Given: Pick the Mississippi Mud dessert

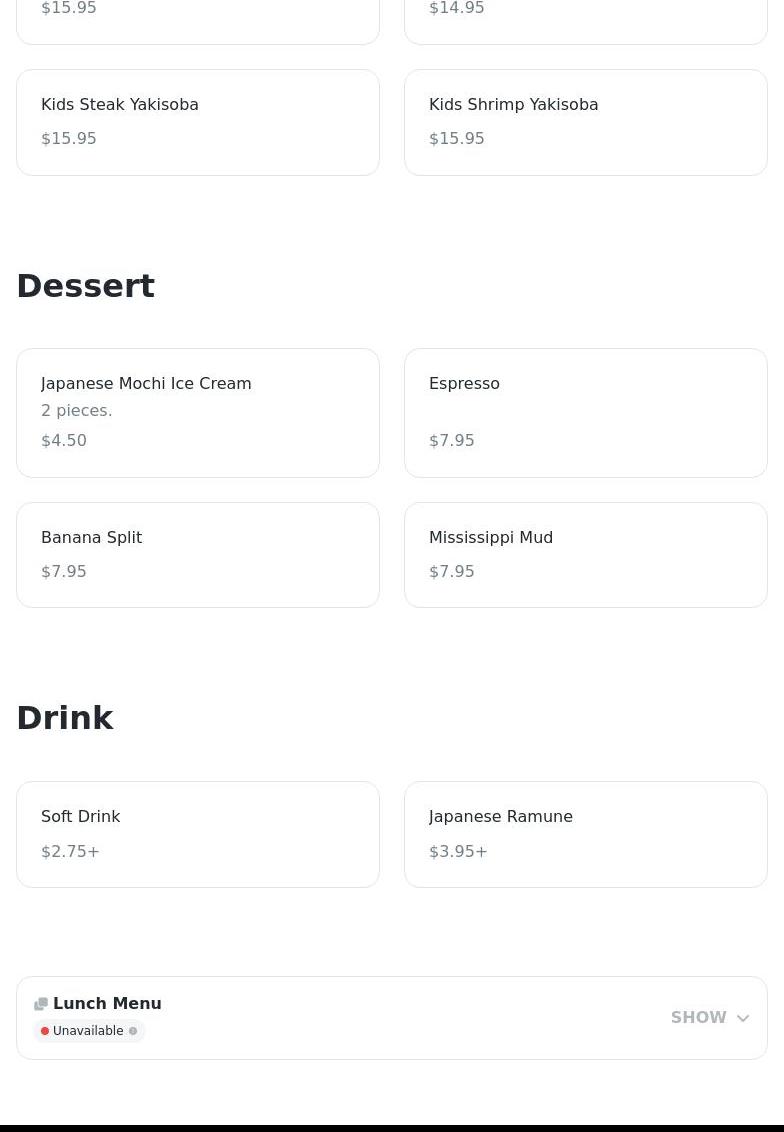Looking at the screenshot, I should tap(585, 554).
